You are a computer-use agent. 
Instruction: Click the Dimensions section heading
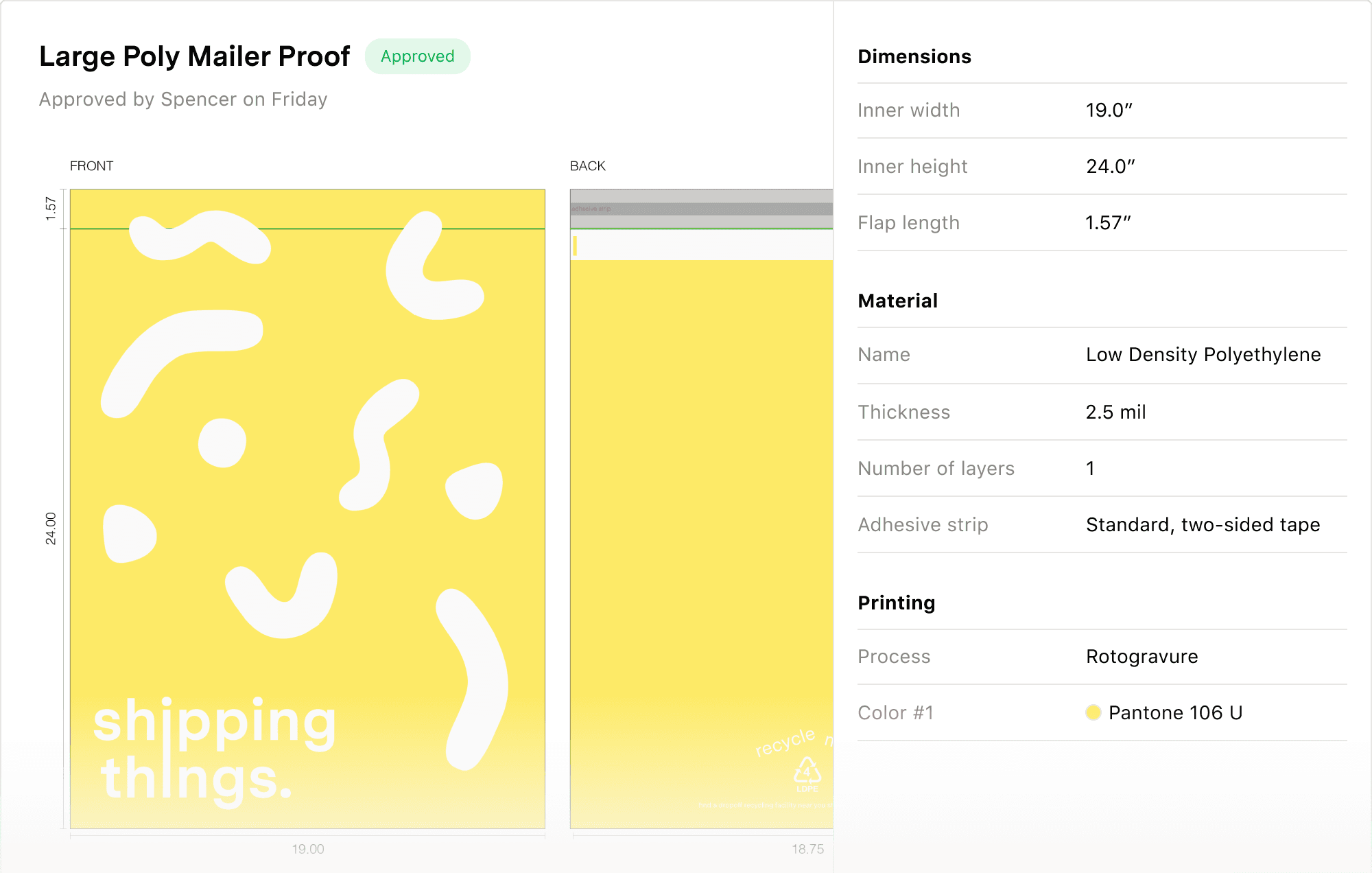[x=914, y=56]
